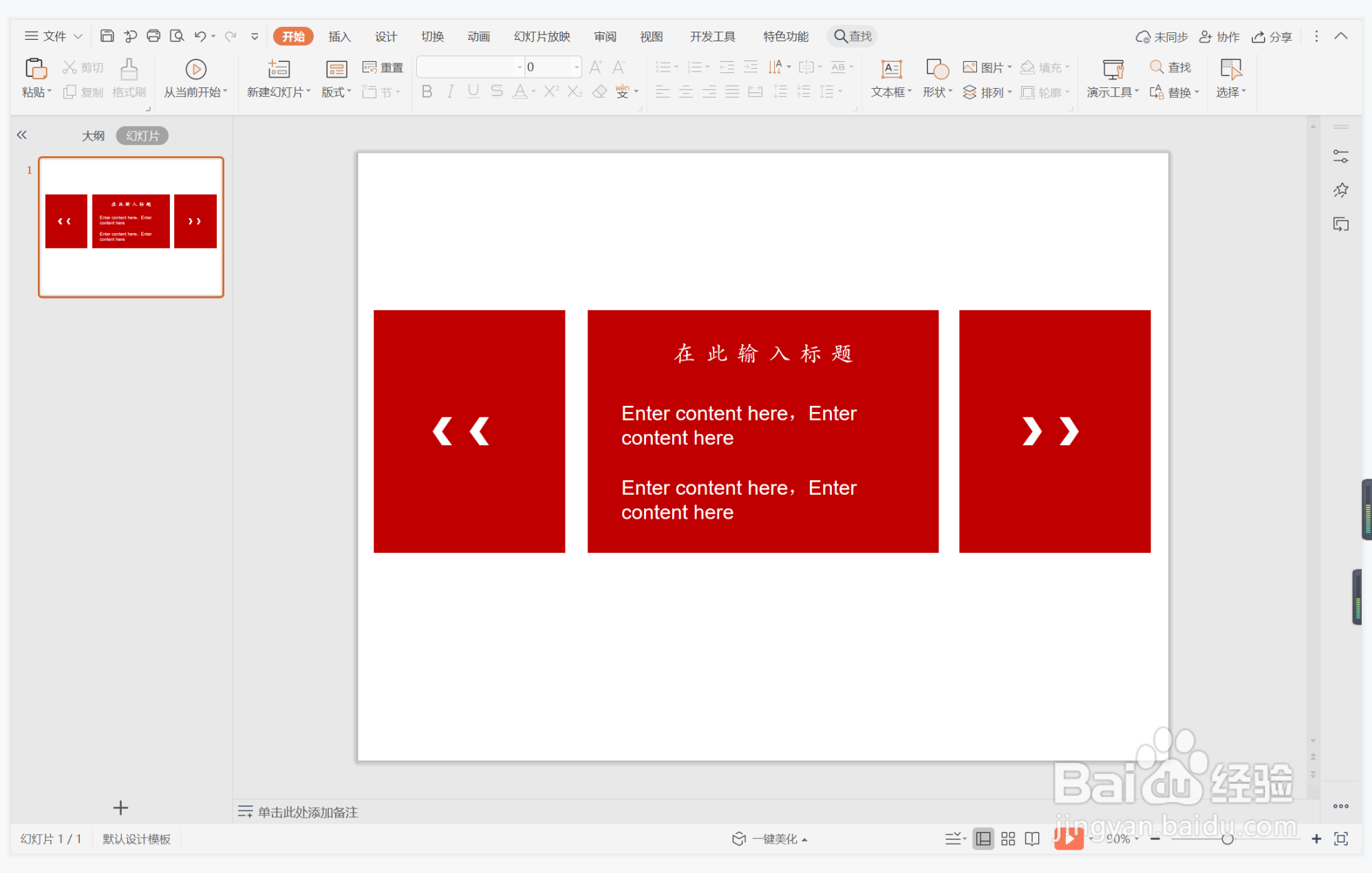Click the Share (分享) button
This screenshot has width=1372, height=873.
tap(1272, 36)
